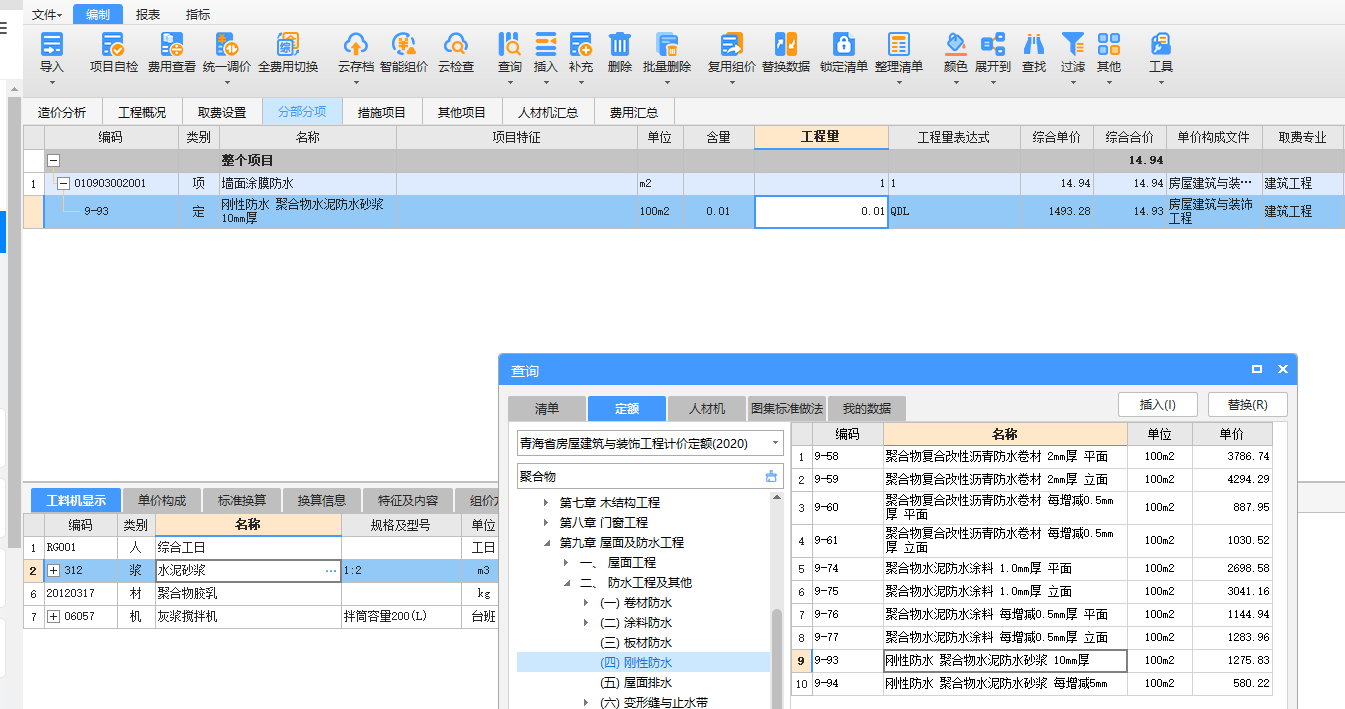Image resolution: width=1345 pixels, height=709 pixels.
Task: Switch to 人材机 tab in 查询 dialog
Action: (707, 408)
